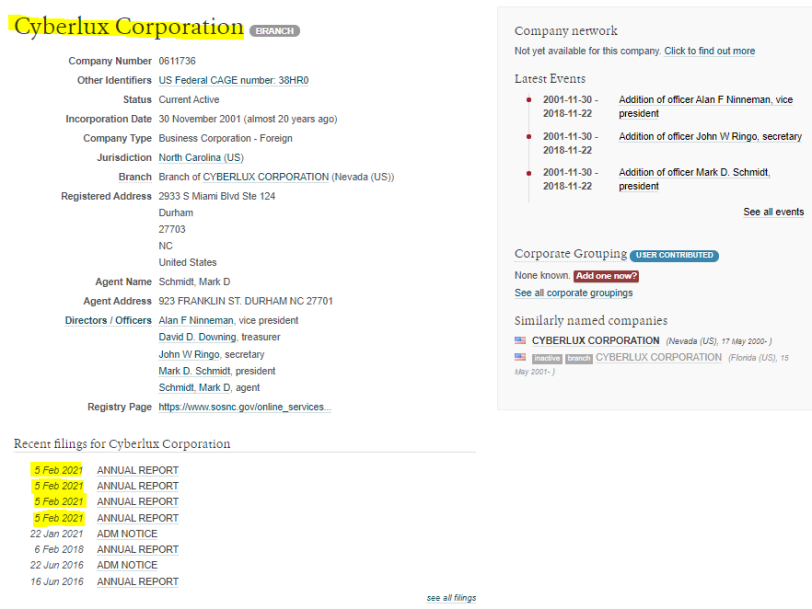Click agent name 'Schmidt, Mark D' text
The image size is (812, 609).
tap(195, 282)
